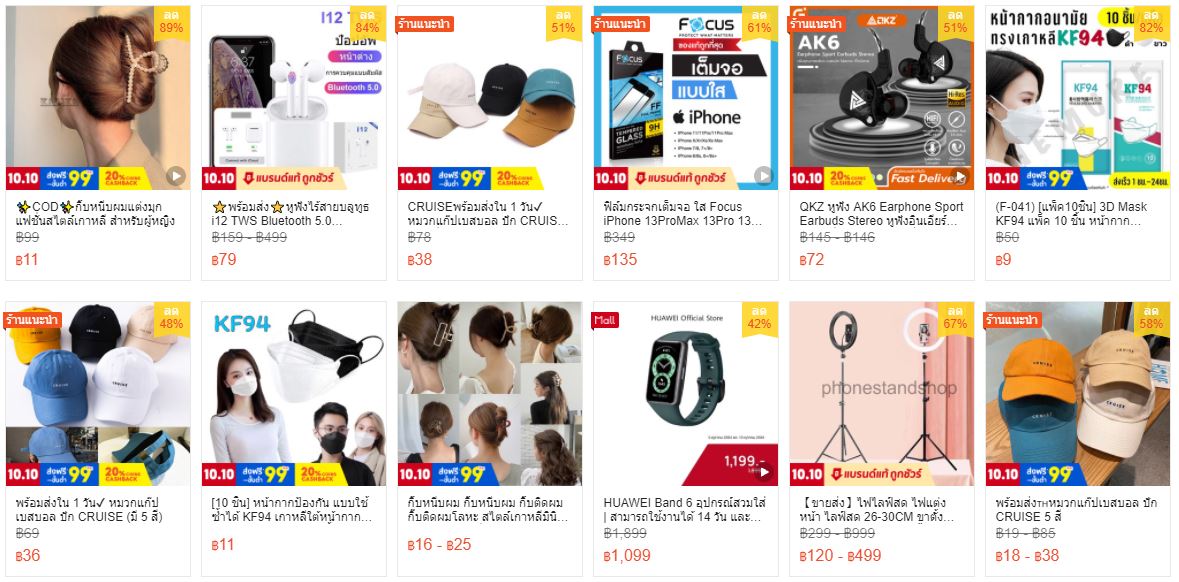Select the hair clip hairstyles collage image
The image size is (1179, 582).
pyautogui.click(x=489, y=394)
